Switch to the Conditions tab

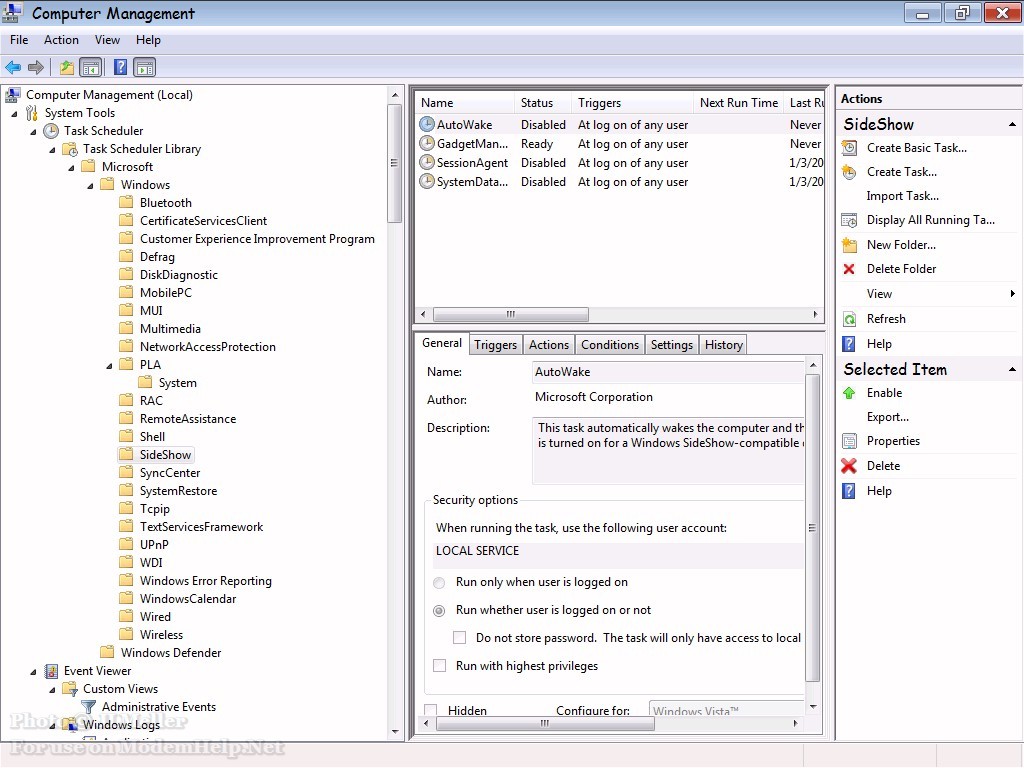tap(610, 345)
